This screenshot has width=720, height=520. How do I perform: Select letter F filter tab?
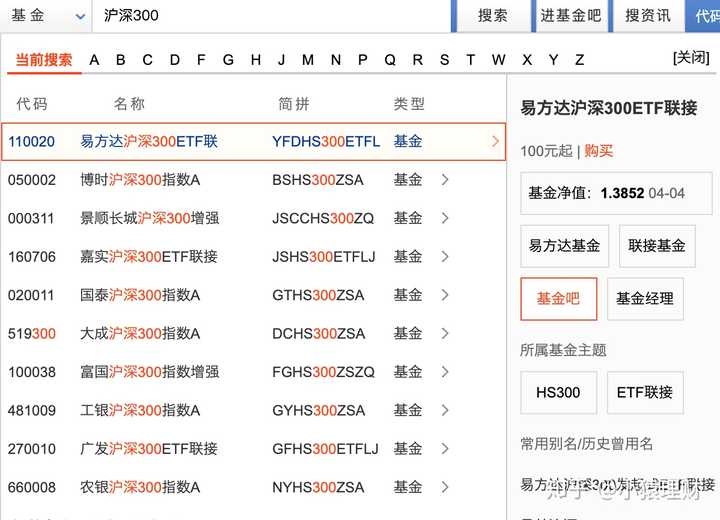[x=201, y=60]
